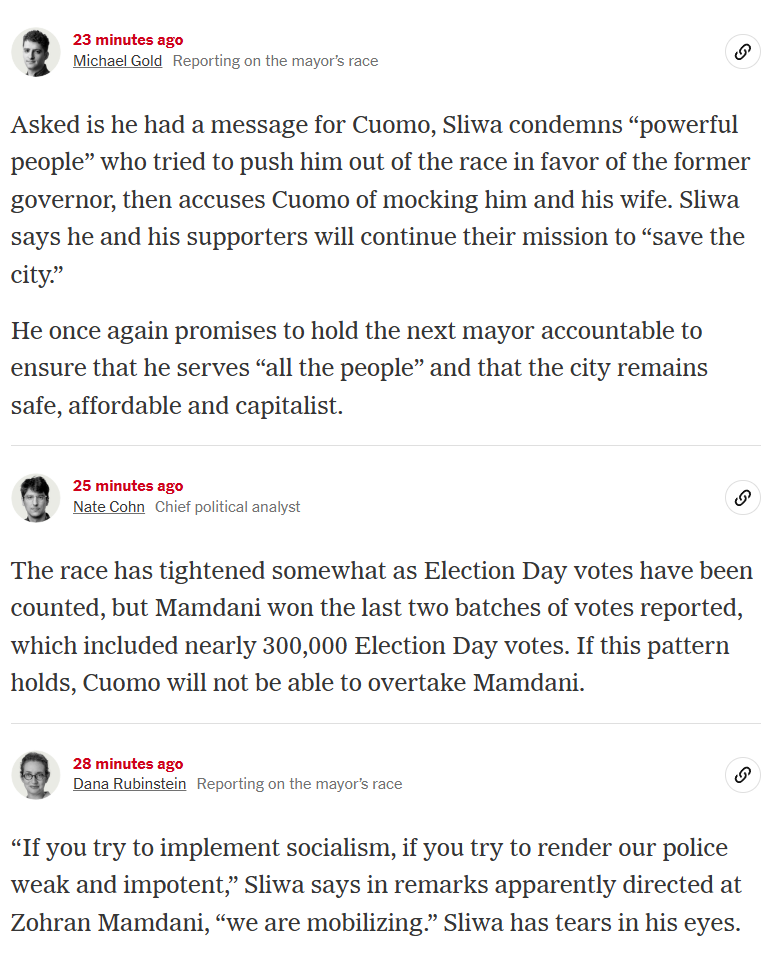Visit Dana Rubinstein's author link

129,784
